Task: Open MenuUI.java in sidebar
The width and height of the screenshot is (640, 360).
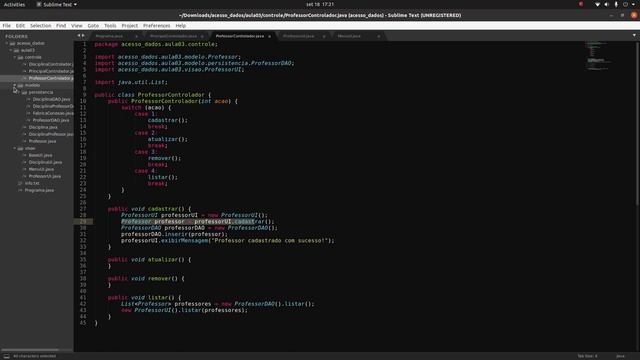Action: [41, 169]
